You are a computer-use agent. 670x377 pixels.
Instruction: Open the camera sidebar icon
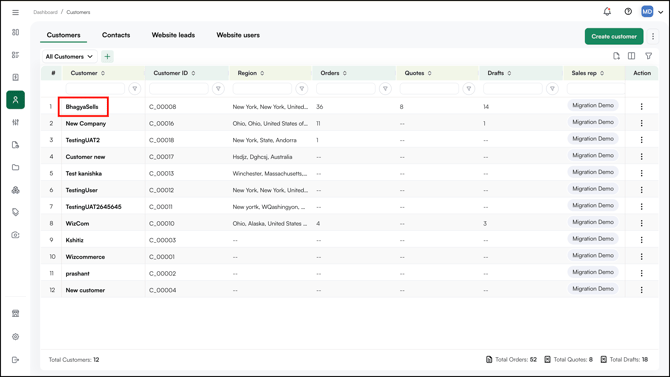tap(15, 235)
